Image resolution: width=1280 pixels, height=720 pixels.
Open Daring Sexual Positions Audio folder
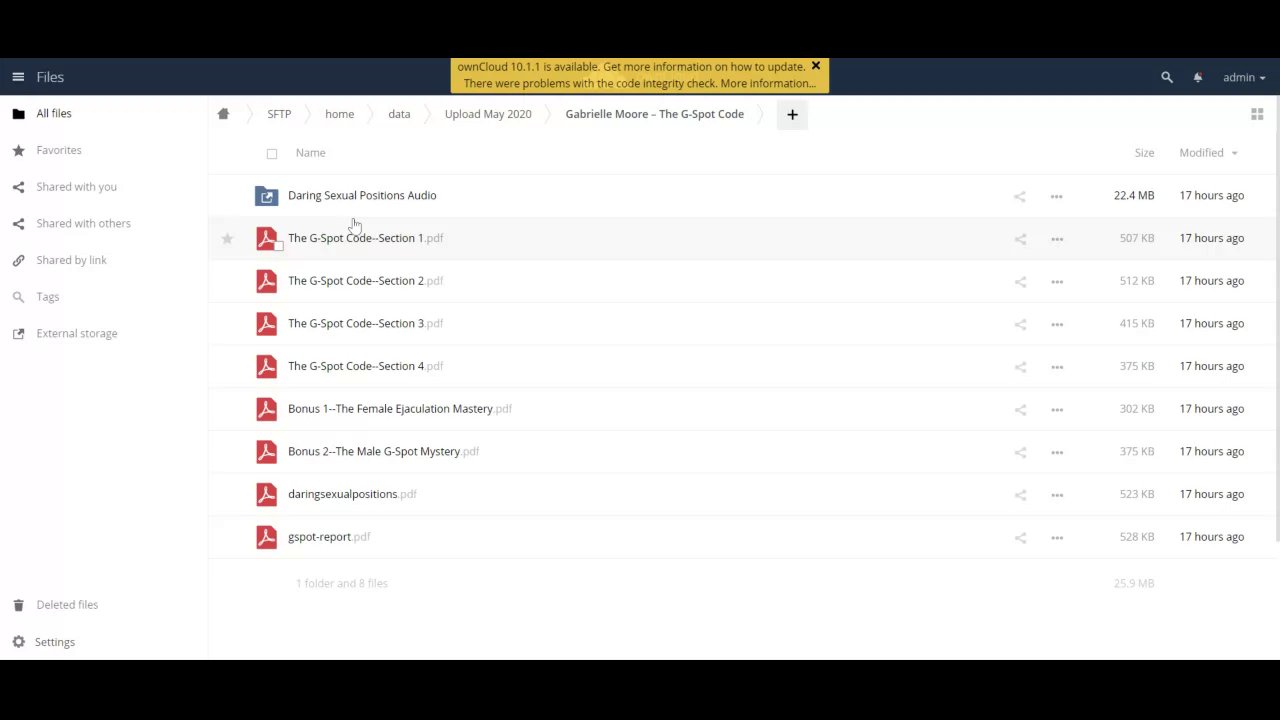pos(362,196)
